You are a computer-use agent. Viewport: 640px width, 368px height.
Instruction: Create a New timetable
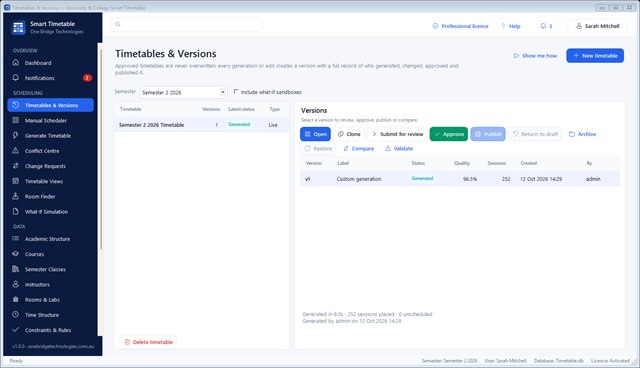point(595,55)
